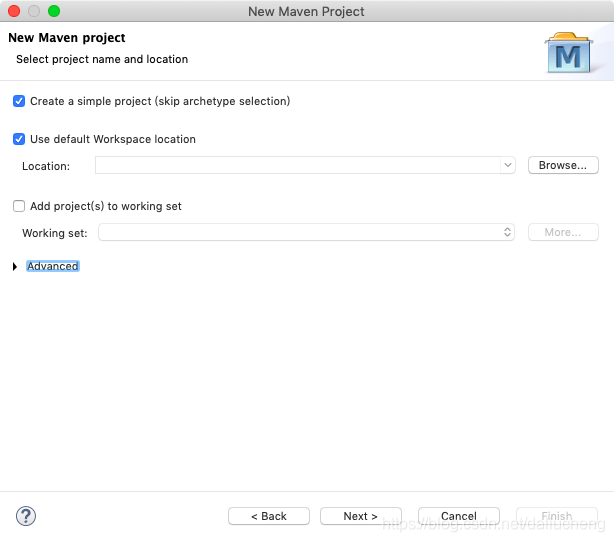Open the Location dropdown arrow
This screenshot has width=614, height=542.
pyautogui.click(x=507, y=165)
